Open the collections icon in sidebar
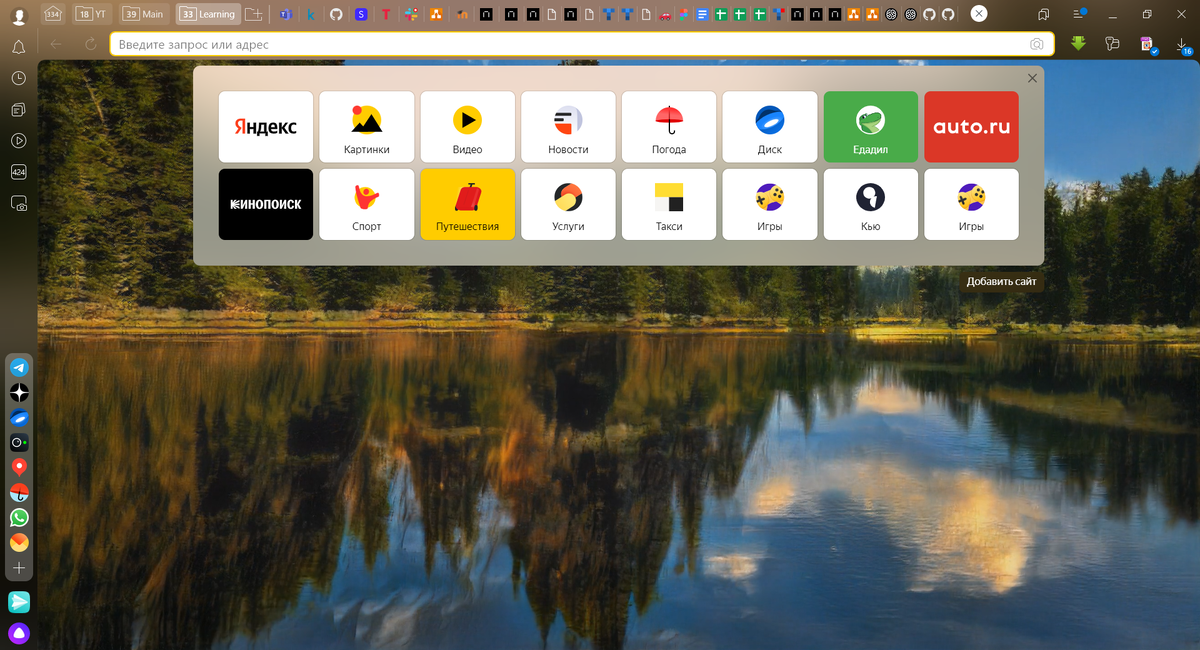The height and width of the screenshot is (650, 1200). tap(18, 109)
